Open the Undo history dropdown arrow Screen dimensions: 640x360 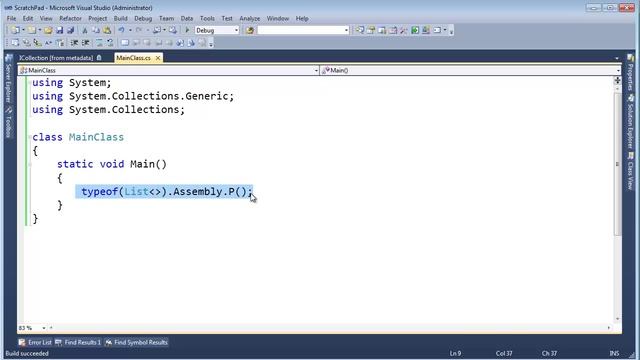[130, 30]
